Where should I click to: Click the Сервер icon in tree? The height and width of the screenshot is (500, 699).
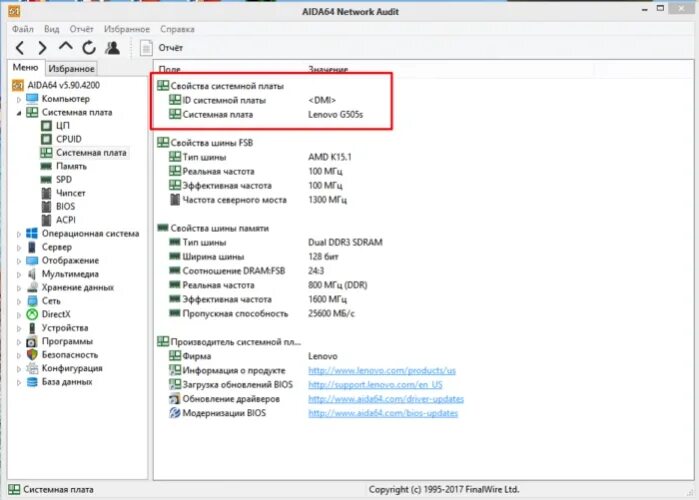[x=32, y=247]
